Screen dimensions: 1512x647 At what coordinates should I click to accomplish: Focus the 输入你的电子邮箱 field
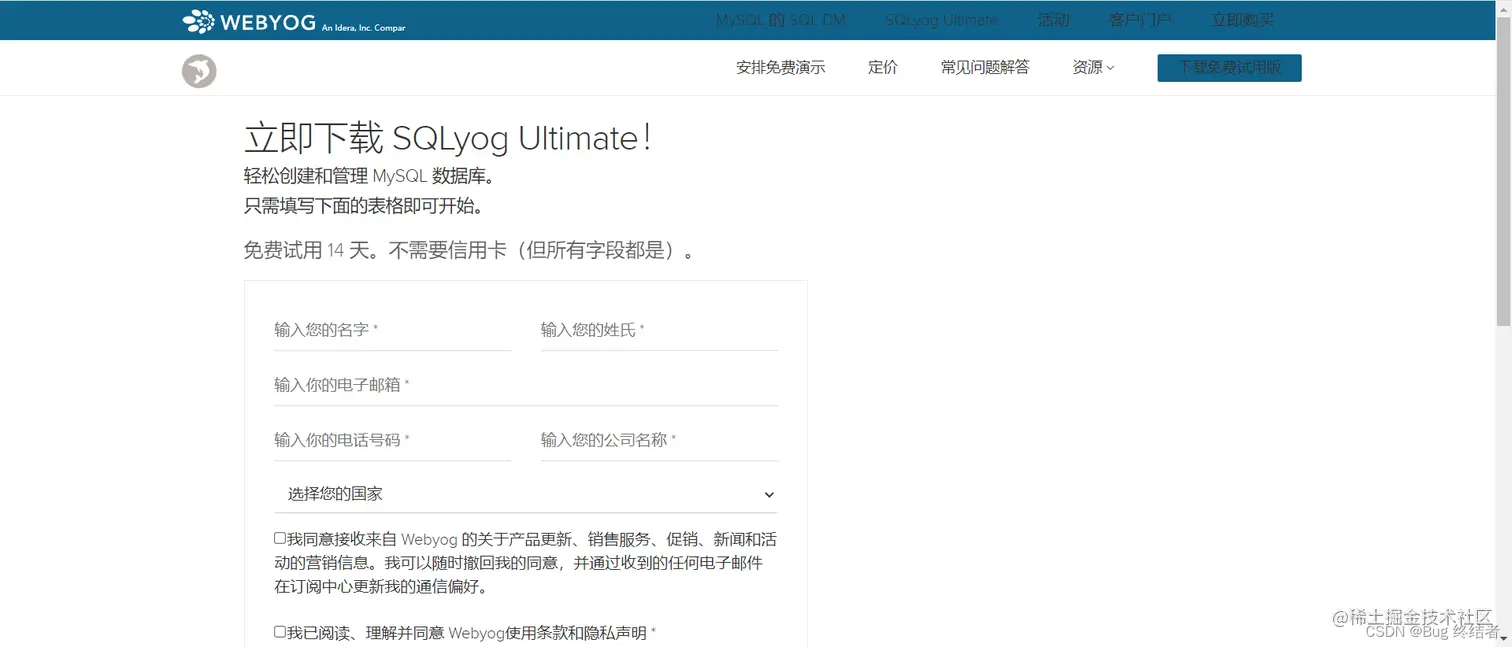coord(526,385)
